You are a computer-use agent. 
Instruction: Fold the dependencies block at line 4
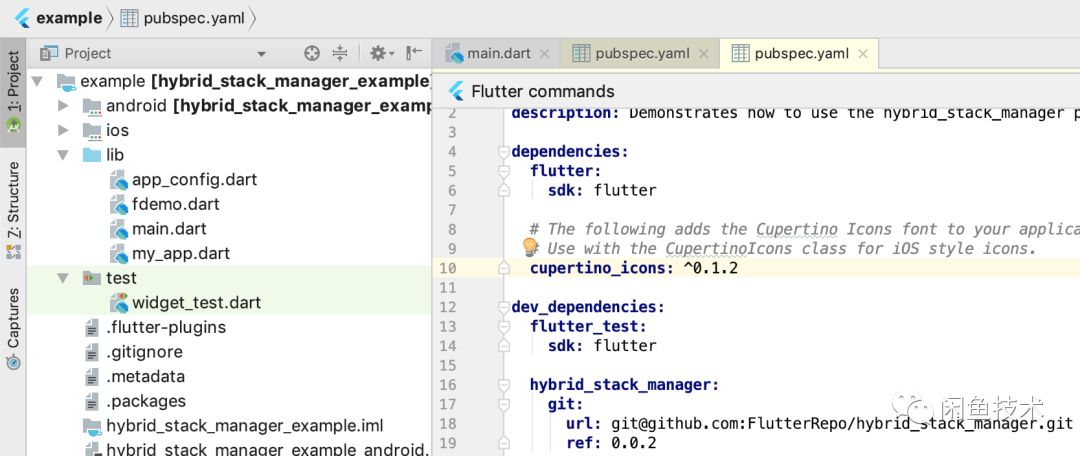point(504,152)
